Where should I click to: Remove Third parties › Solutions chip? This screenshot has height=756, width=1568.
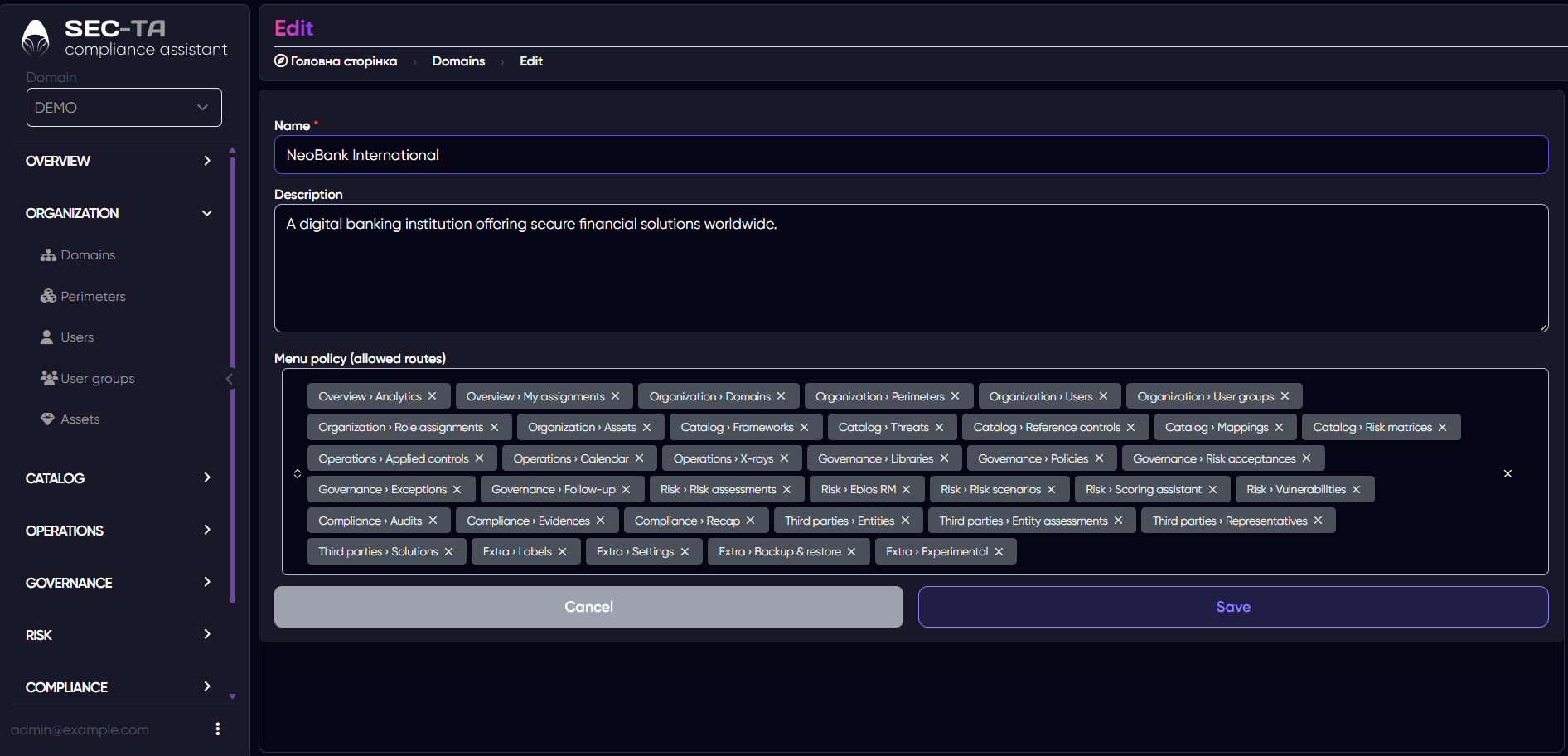[448, 551]
